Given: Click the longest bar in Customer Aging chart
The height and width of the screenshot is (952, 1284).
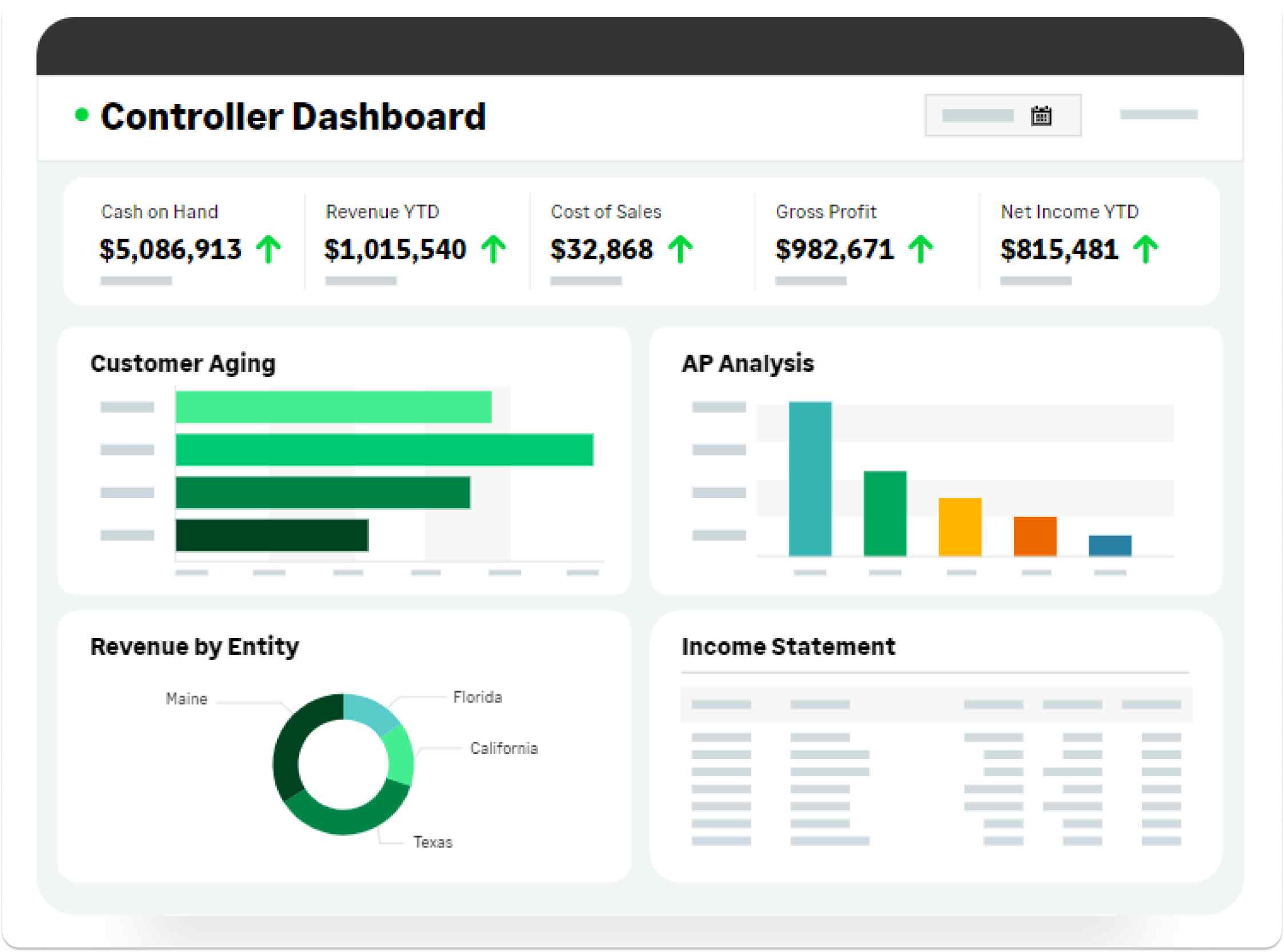Looking at the screenshot, I should (x=384, y=449).
